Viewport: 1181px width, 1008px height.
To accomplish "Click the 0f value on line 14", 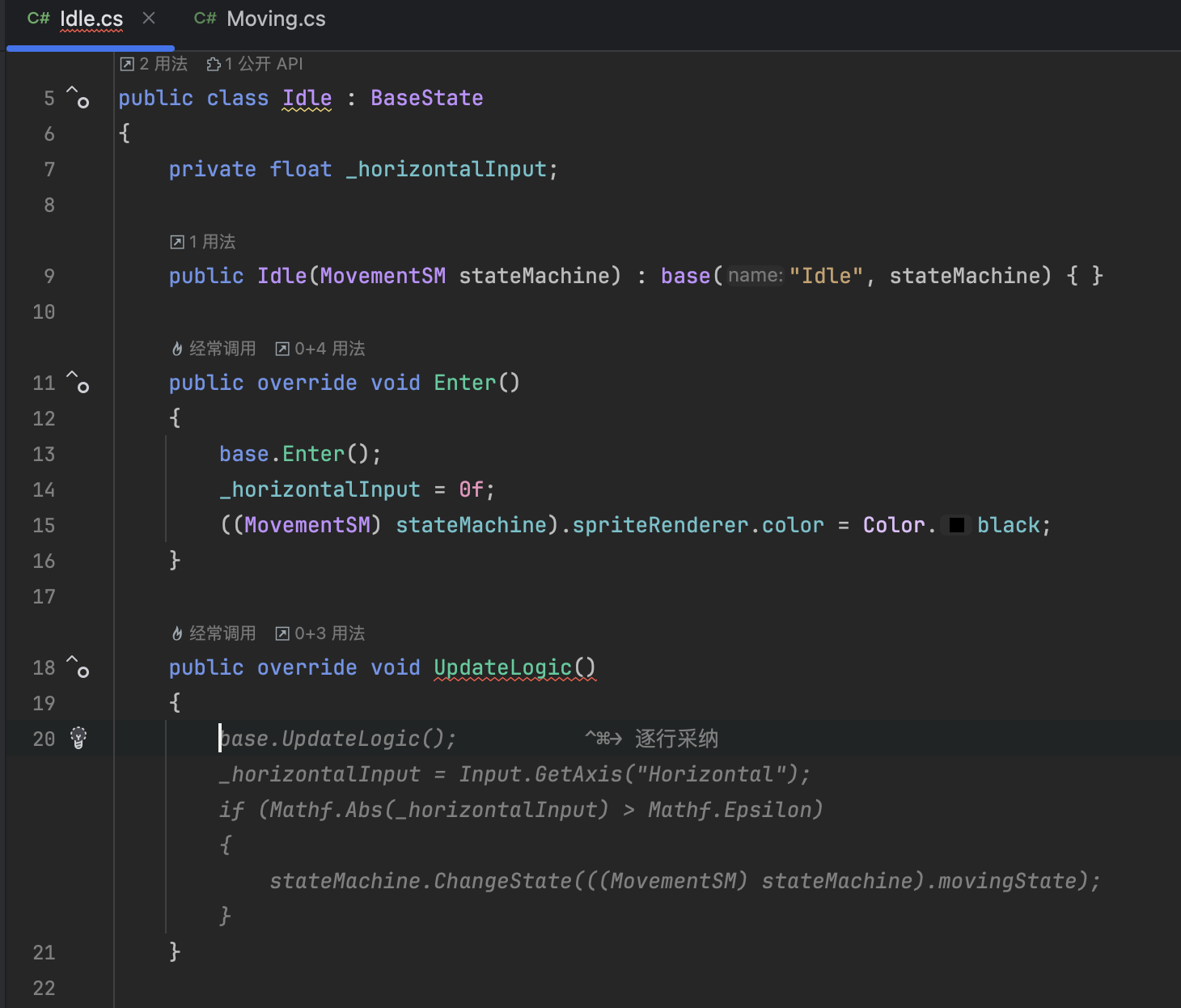I will coord(472,489).
